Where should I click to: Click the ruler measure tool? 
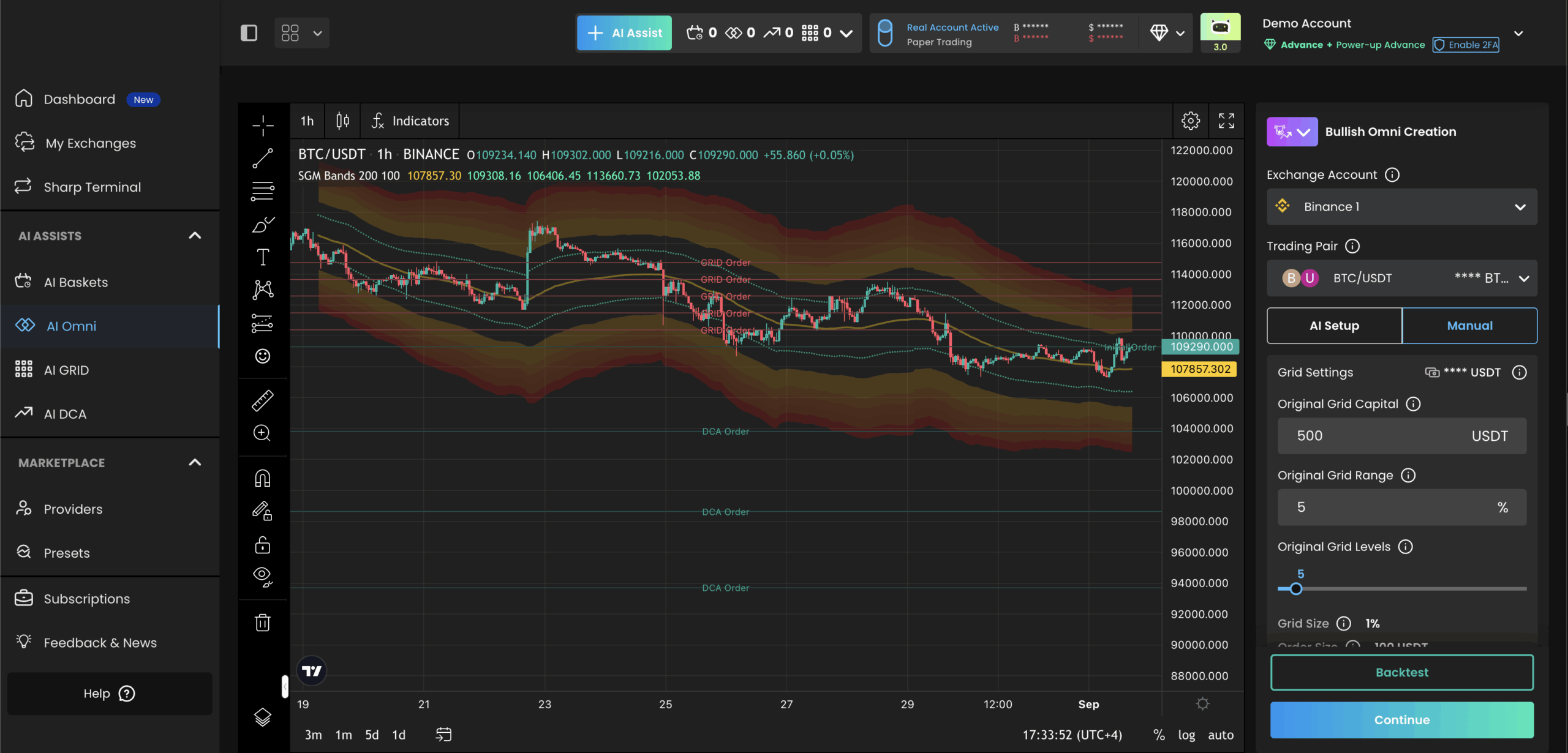[x=263, y=400]
